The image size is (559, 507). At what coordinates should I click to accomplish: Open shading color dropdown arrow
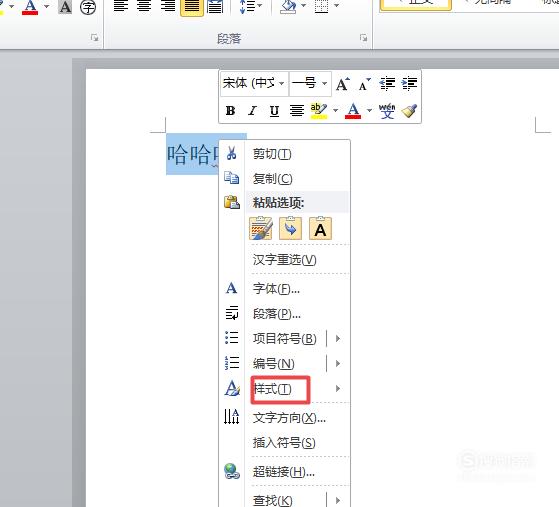pos(303,6)
